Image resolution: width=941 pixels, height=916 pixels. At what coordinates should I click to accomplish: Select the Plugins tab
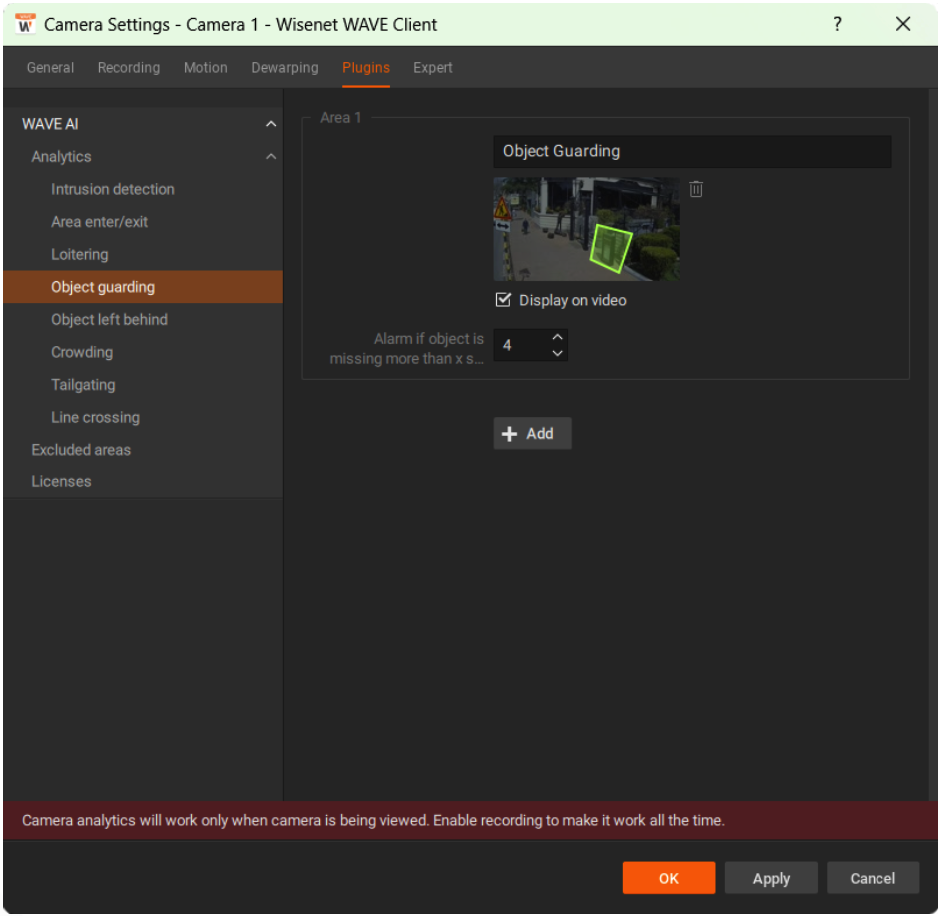coord(365,68)
